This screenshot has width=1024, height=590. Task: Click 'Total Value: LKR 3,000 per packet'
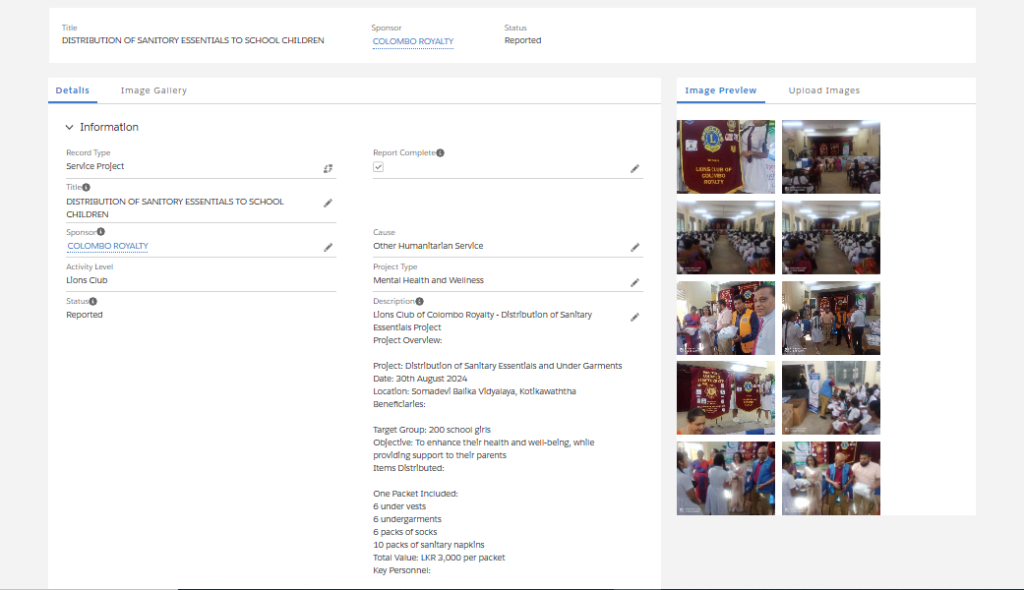click(439, 558)
